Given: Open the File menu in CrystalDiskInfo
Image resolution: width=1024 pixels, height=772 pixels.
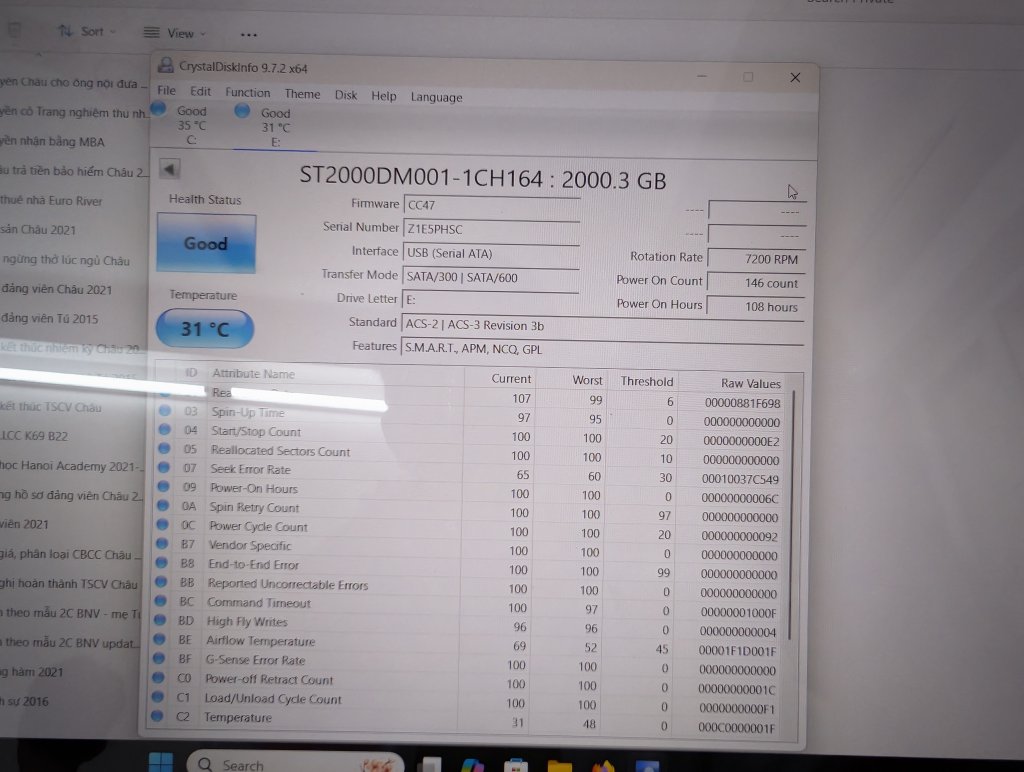Looking at the screenshot, I should (x=167, y=90).
